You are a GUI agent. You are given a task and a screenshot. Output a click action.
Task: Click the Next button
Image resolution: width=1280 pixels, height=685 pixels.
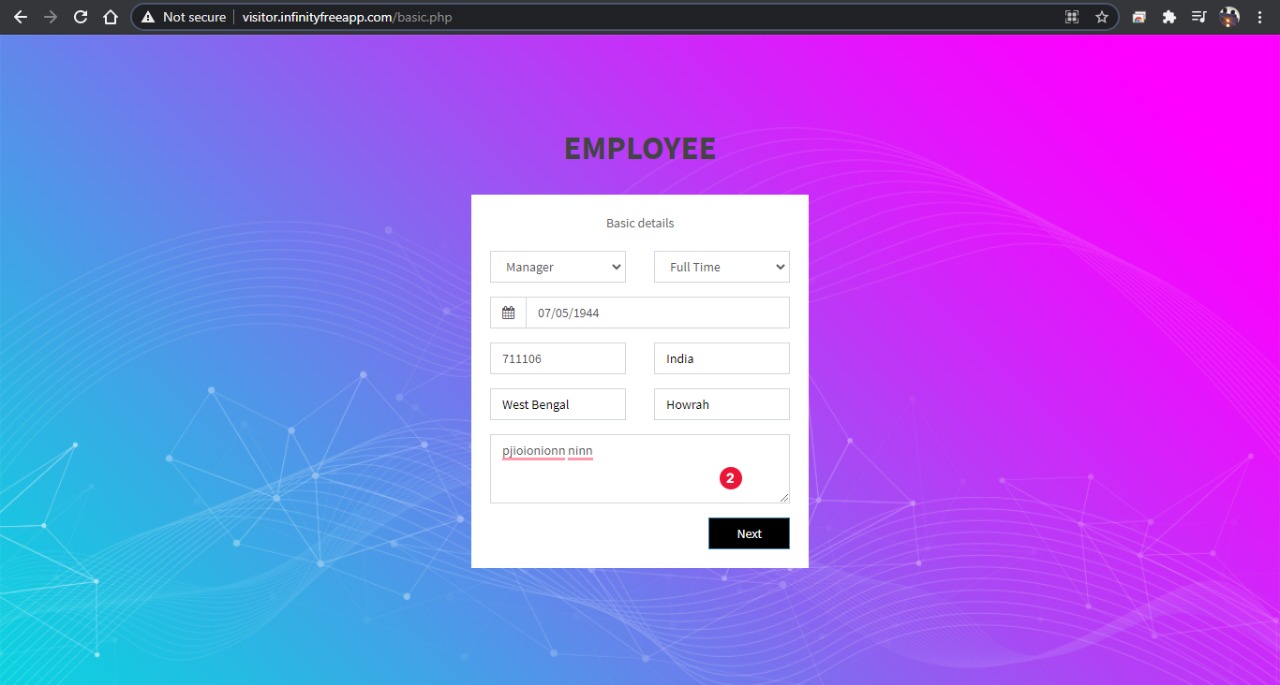click(x=749, y=533)
